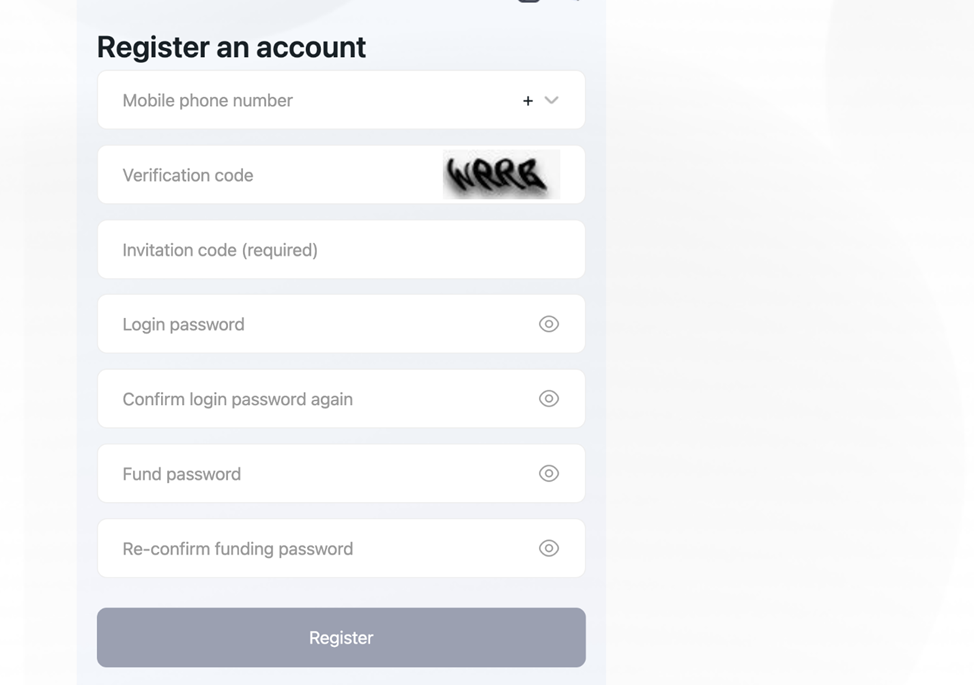Click the 'Fund password' placeholder label
This screenshot has height=685, width=974.
click(x=181, y=474)
